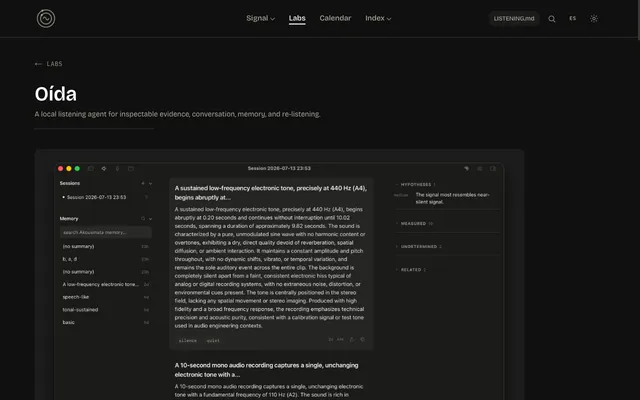Open the site search magnifier icon

(551, 19)
